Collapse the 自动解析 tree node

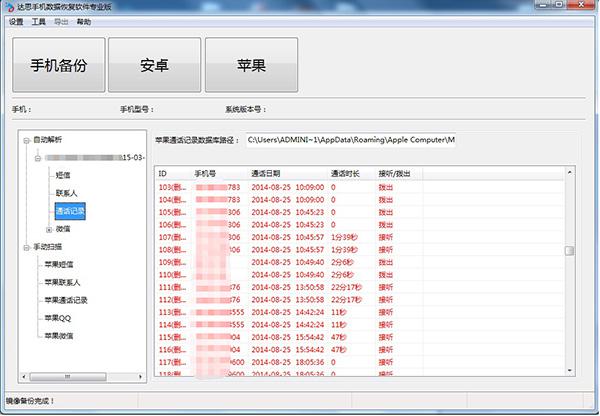point(25,141)
